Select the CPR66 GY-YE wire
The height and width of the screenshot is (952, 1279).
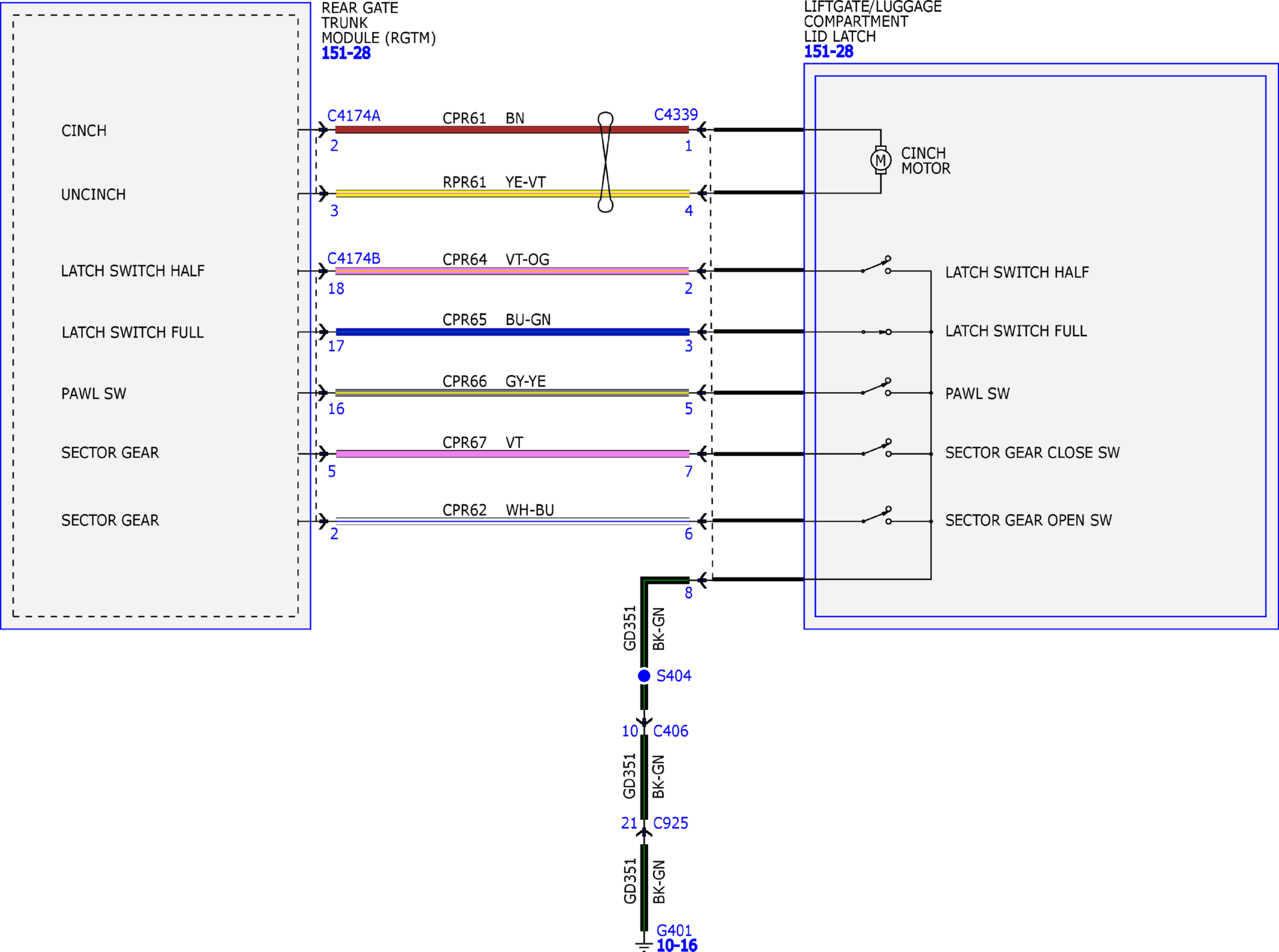512,393
